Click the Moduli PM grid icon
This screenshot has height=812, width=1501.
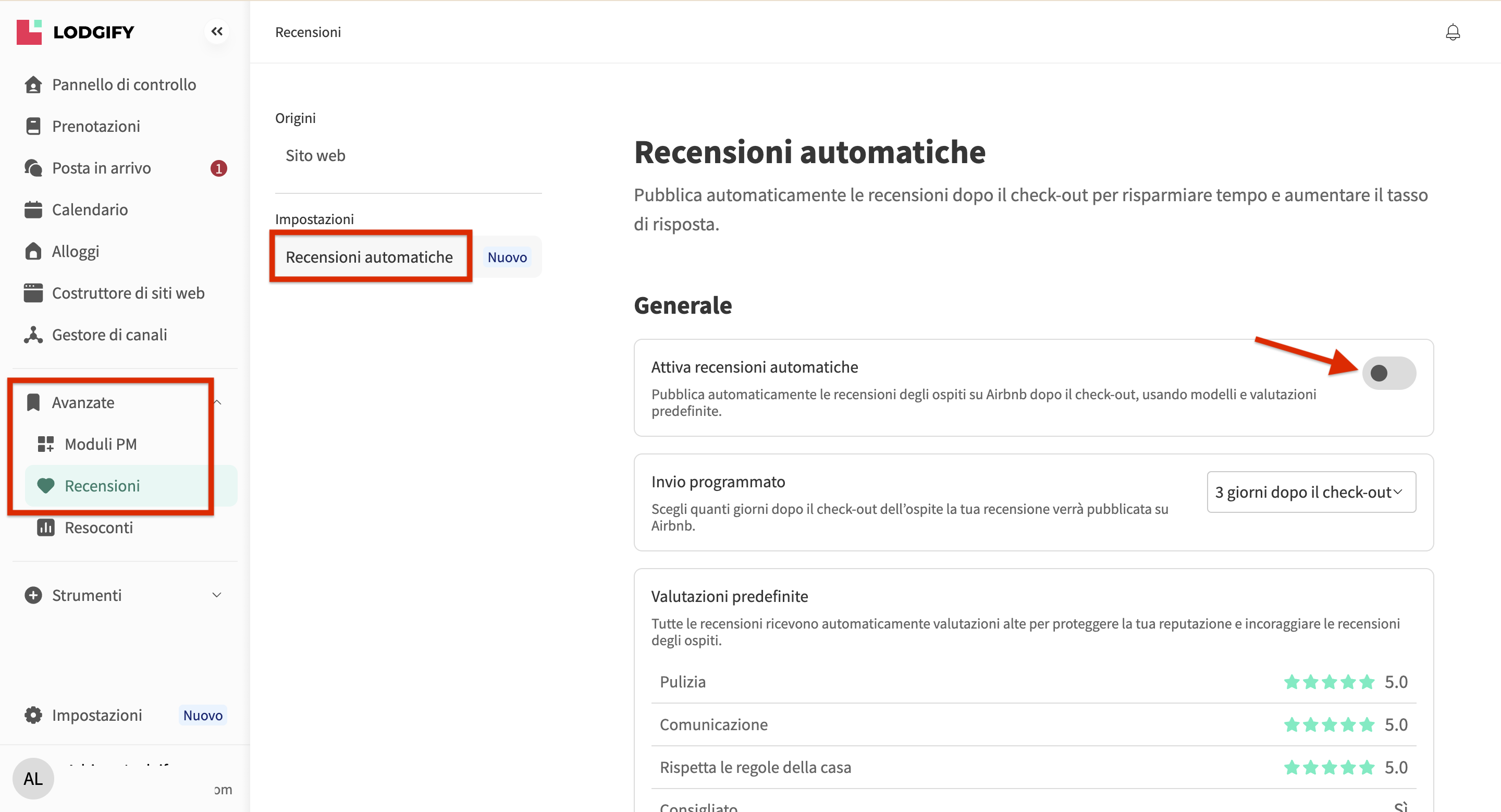tap(45, 444)
